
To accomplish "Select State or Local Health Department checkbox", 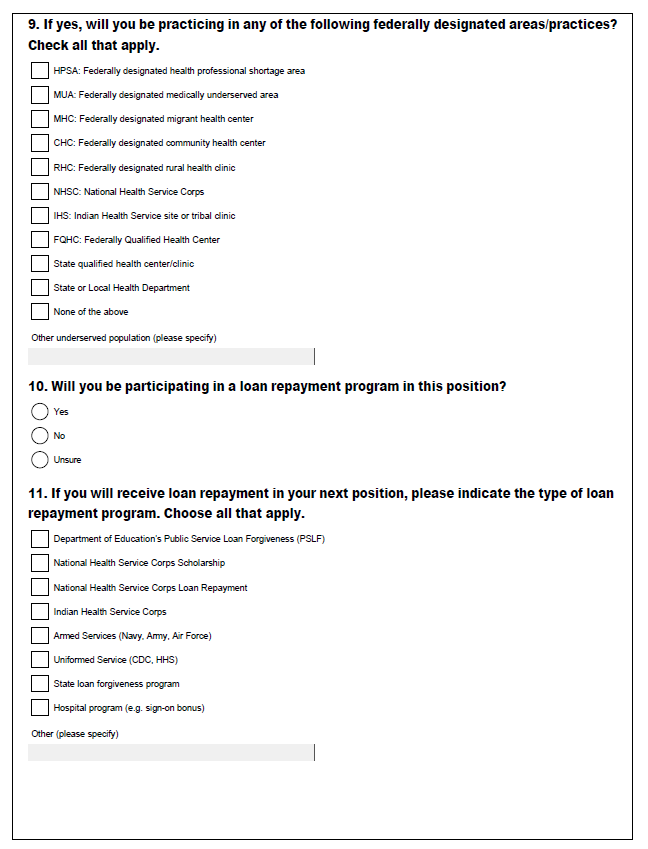I will tap(39, 287).
